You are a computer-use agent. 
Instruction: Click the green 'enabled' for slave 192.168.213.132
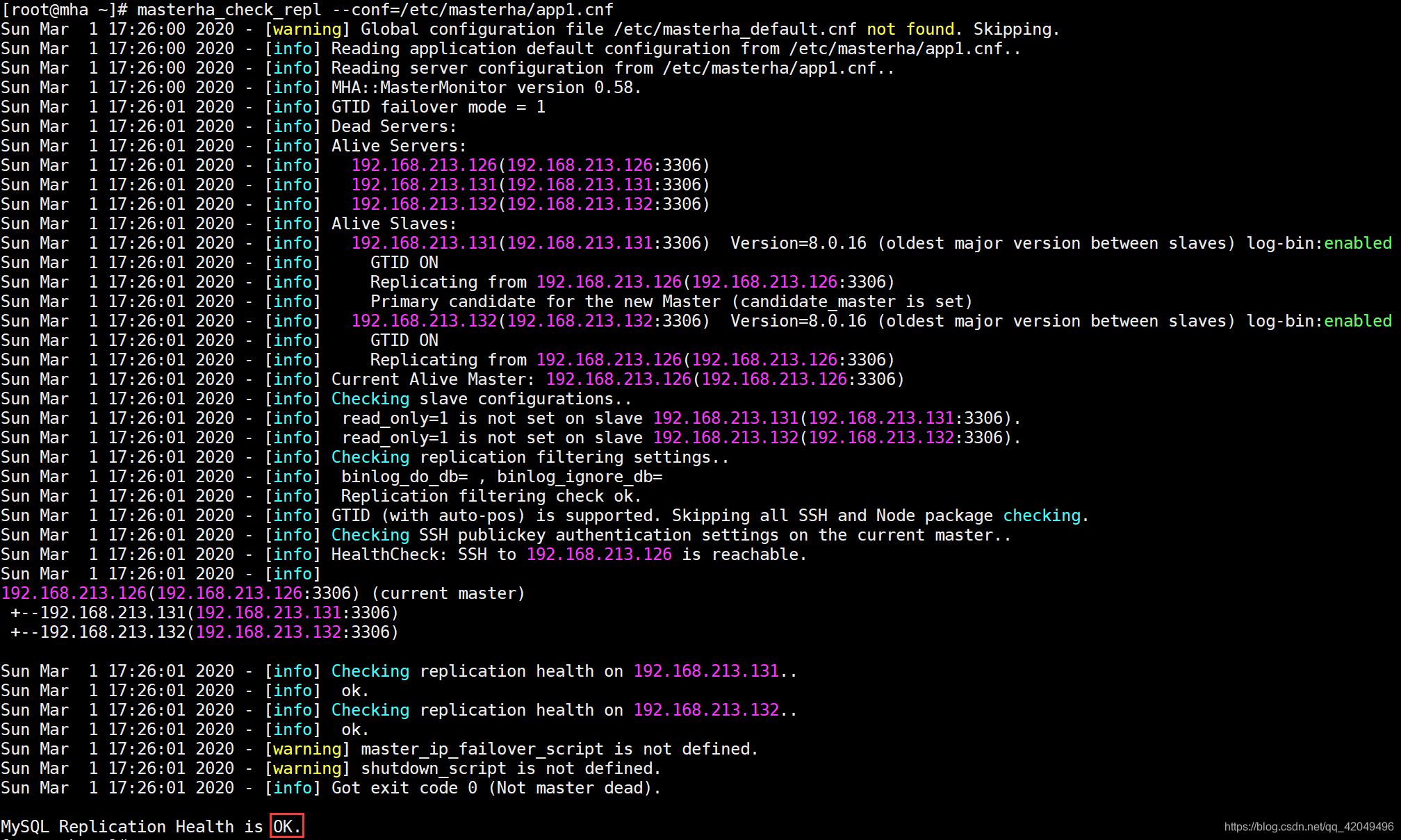[x=1358, y=321]
